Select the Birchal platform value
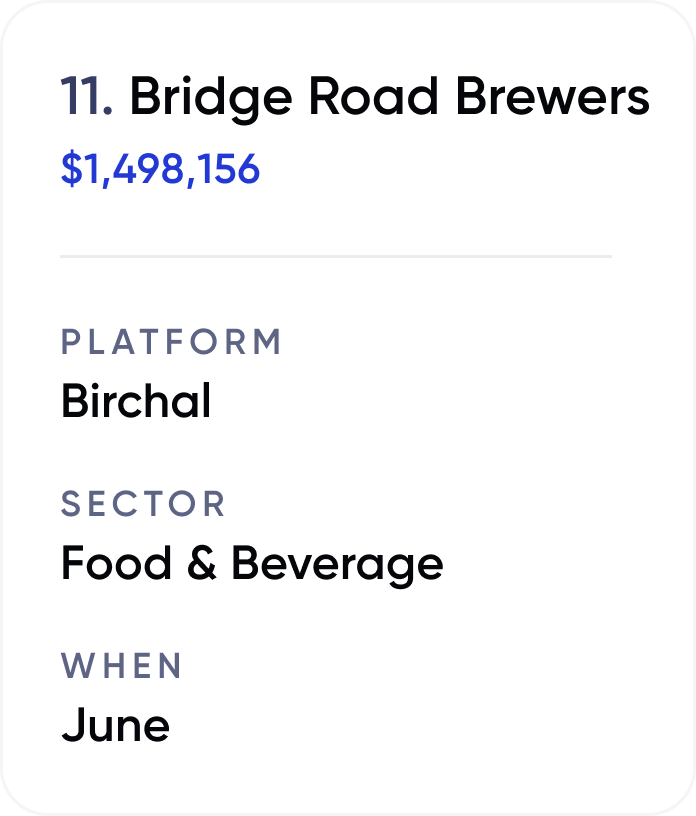The width and height of the screenshot is (696, 816). click(x=136, y=401)
